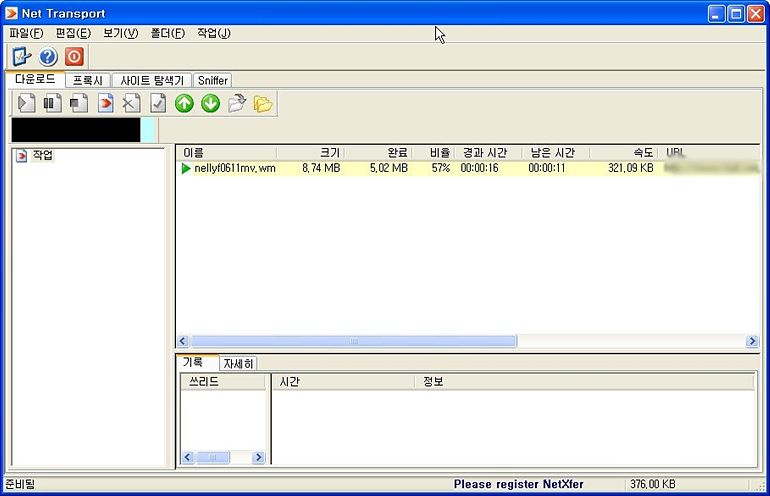Move job down with green down arrow
The height and width of the screenshot is (496, 770).
(x=211, y=104)
